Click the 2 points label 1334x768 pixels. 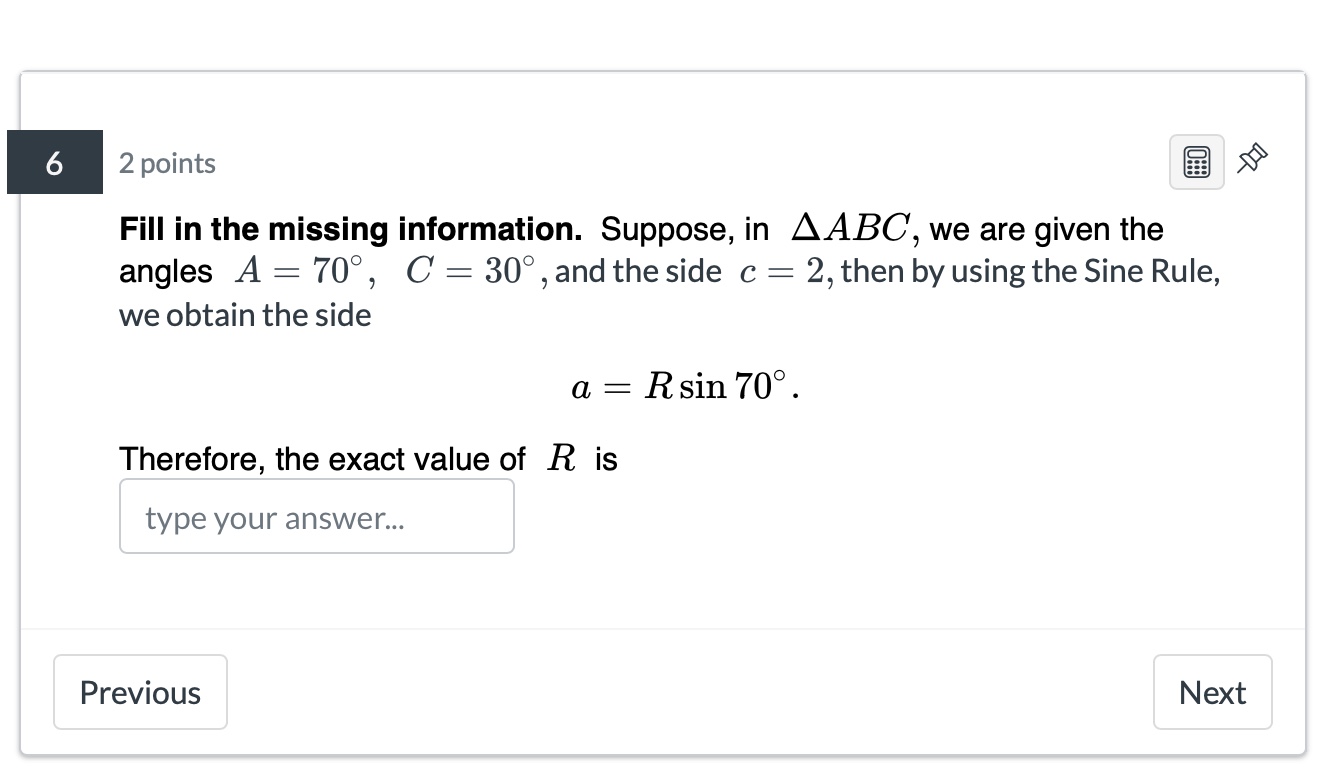click(x=167, y=163)
